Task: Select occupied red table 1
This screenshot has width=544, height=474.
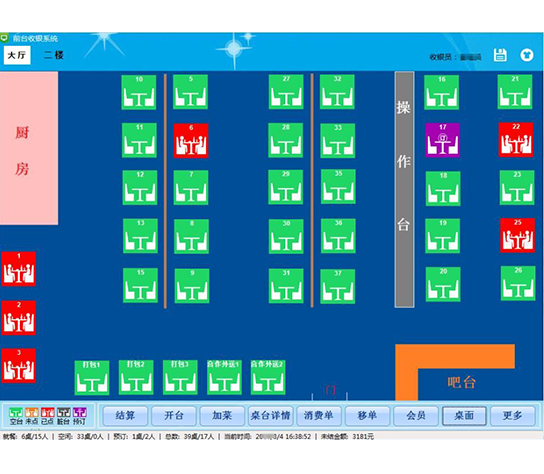Action: coord(18,269)
